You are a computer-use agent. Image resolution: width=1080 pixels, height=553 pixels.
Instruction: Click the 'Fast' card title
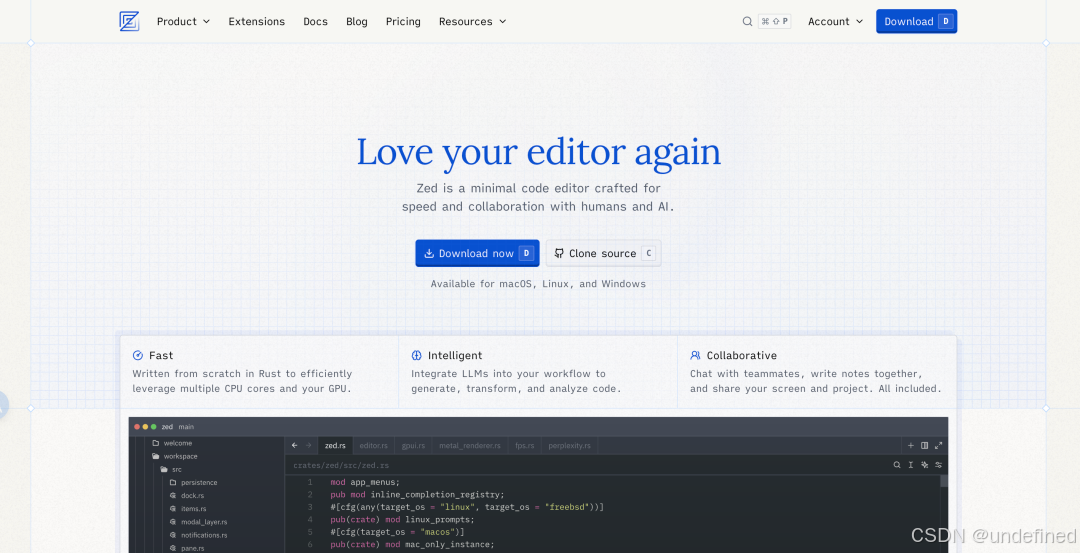160,355
